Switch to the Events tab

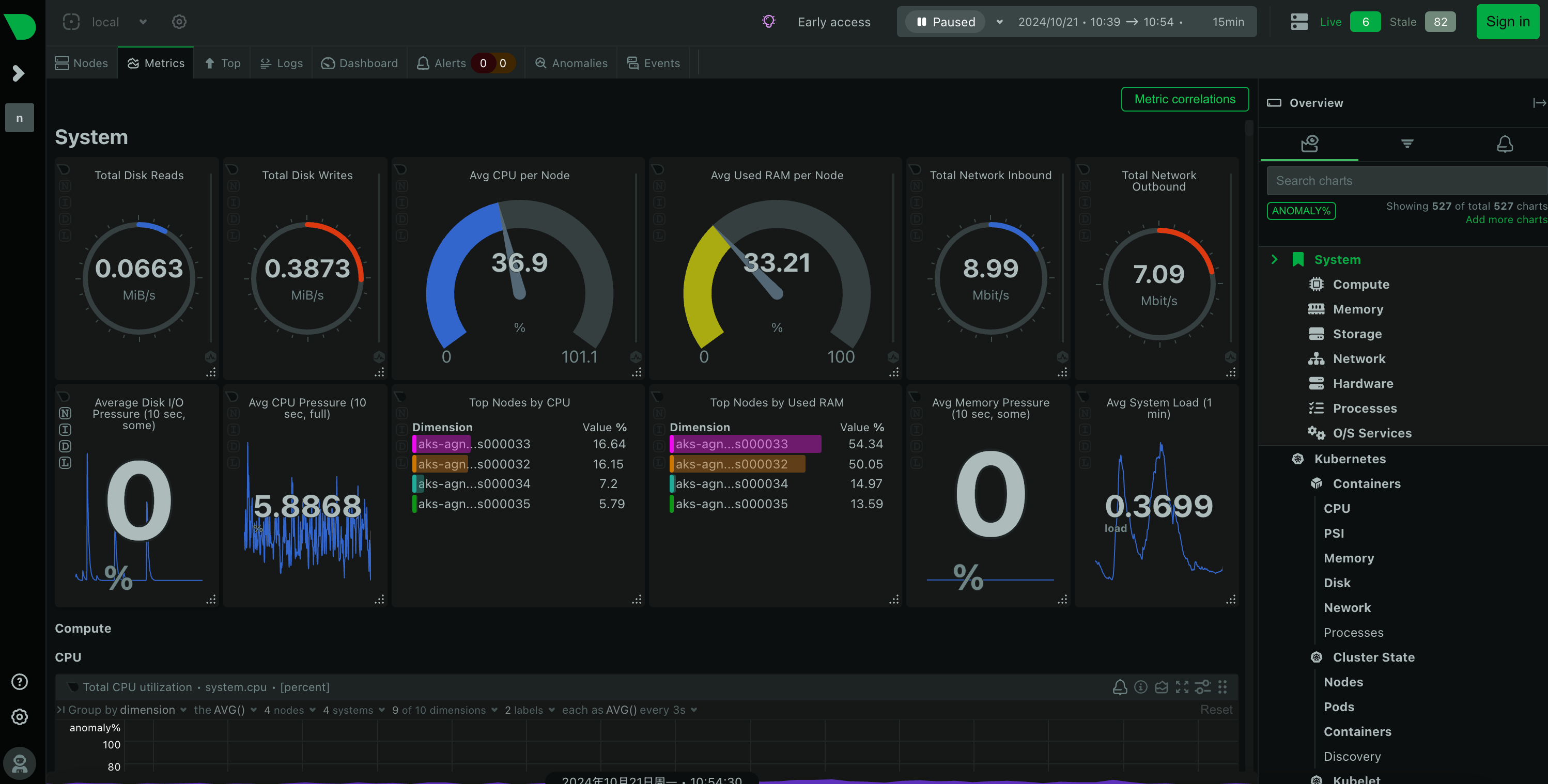pos(653,63)
